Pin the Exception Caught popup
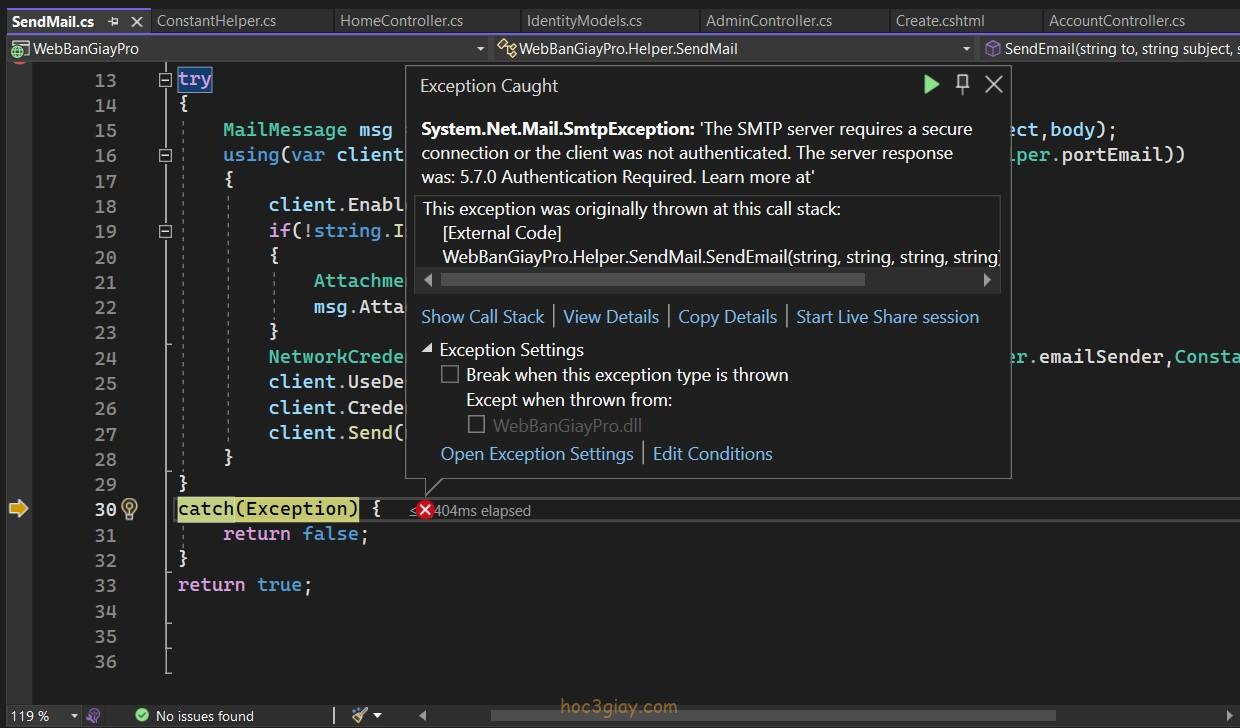Viewport: 1240px width, 728px height. tap(963, 85)
